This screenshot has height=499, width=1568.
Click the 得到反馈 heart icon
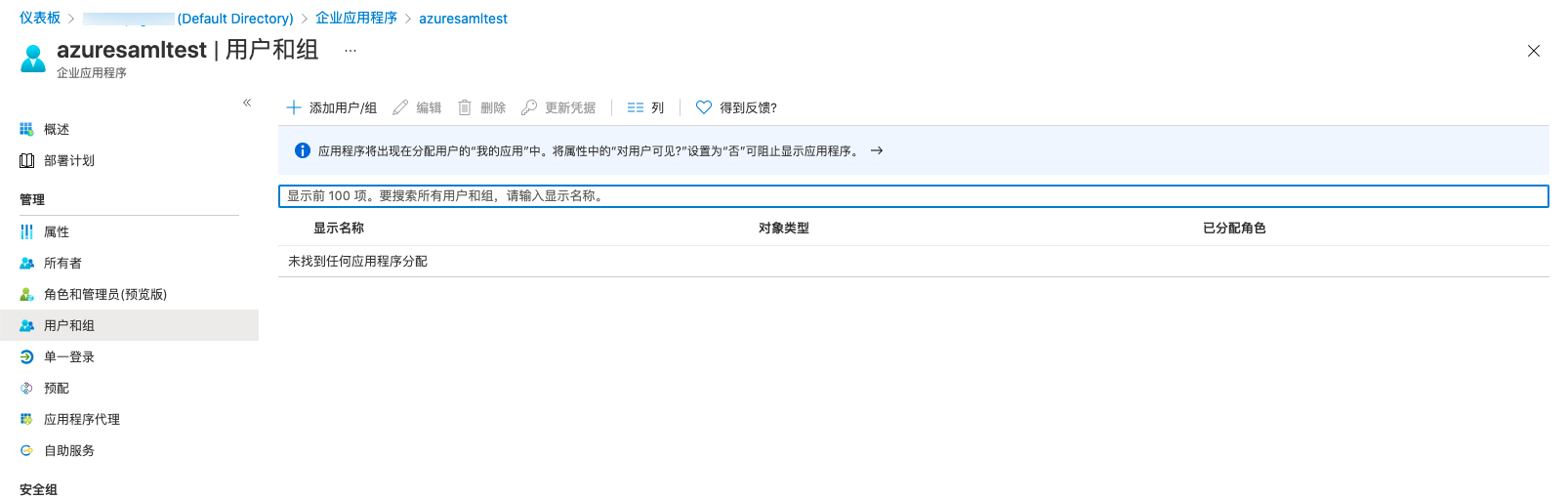point(704,107)
